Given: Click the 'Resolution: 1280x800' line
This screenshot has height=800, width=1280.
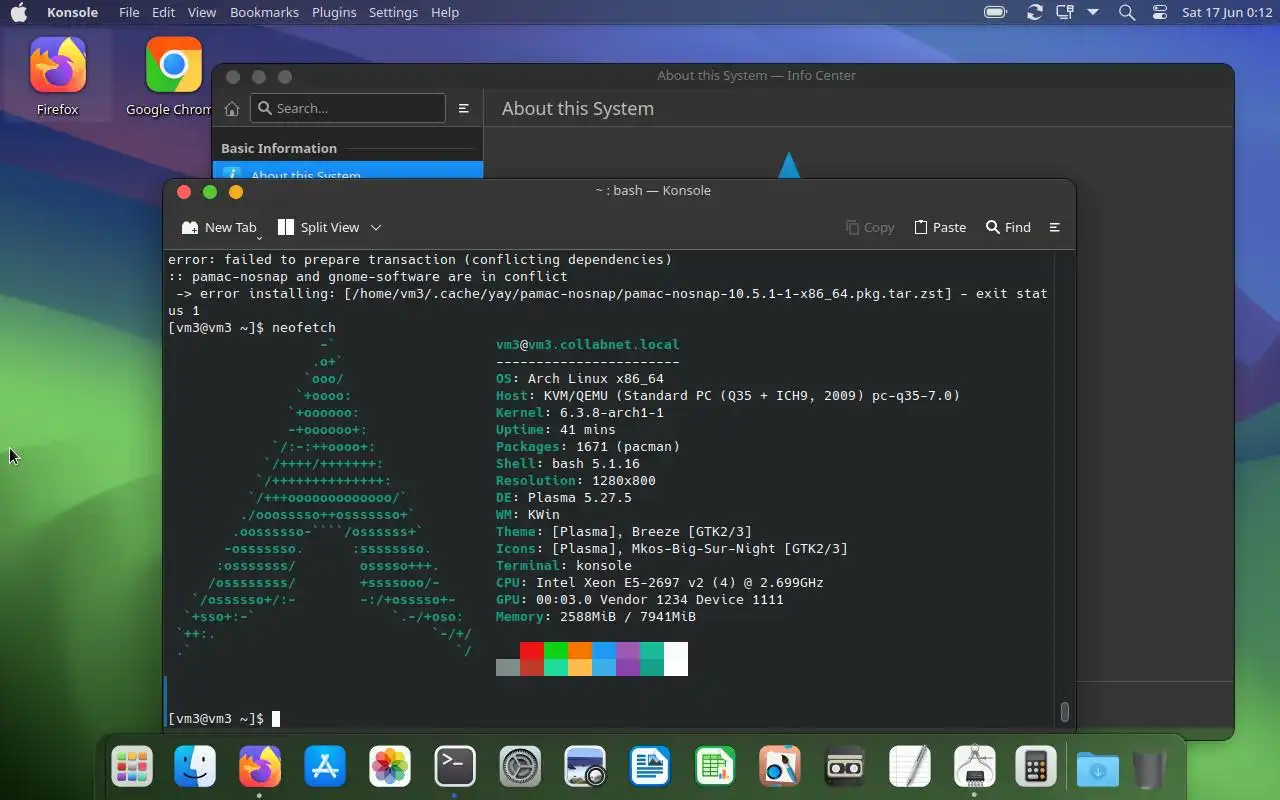Looking at the screenshot, I should [x=576, y=481].
